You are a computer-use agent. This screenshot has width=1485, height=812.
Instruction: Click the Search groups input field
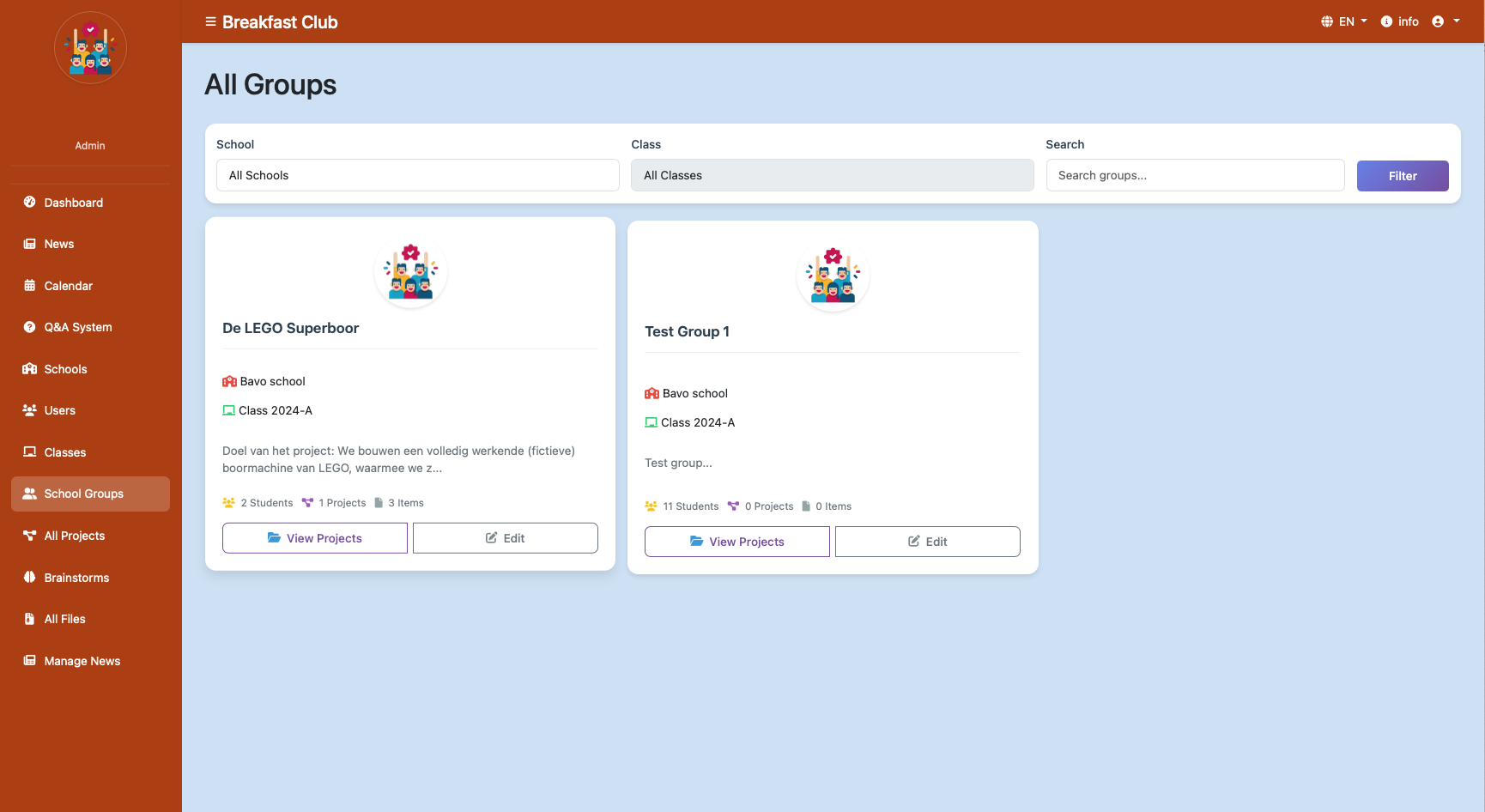tap(1195, 175)
